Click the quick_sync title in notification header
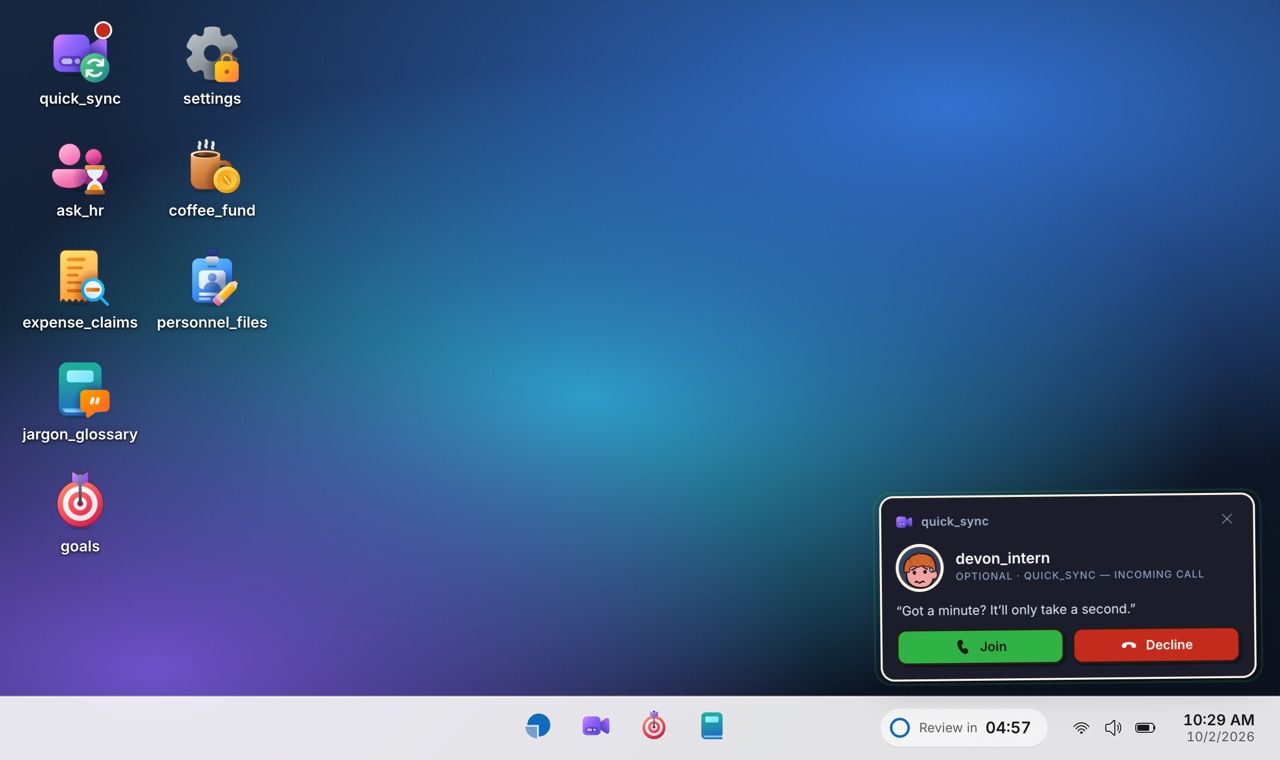1280x760 pixels. (955, 521)
